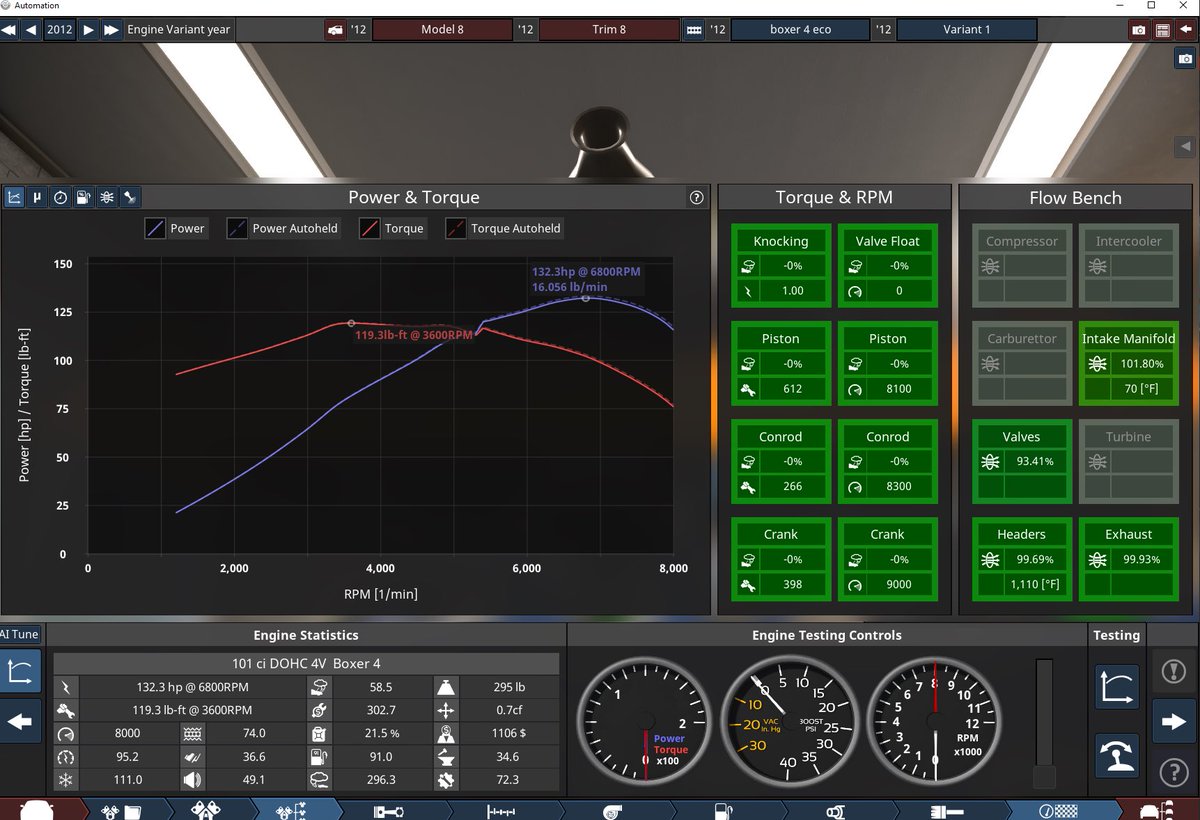Open the help question mark icon at bottom right
Screen dimensions: 1200x820
tap(1174, 771)
